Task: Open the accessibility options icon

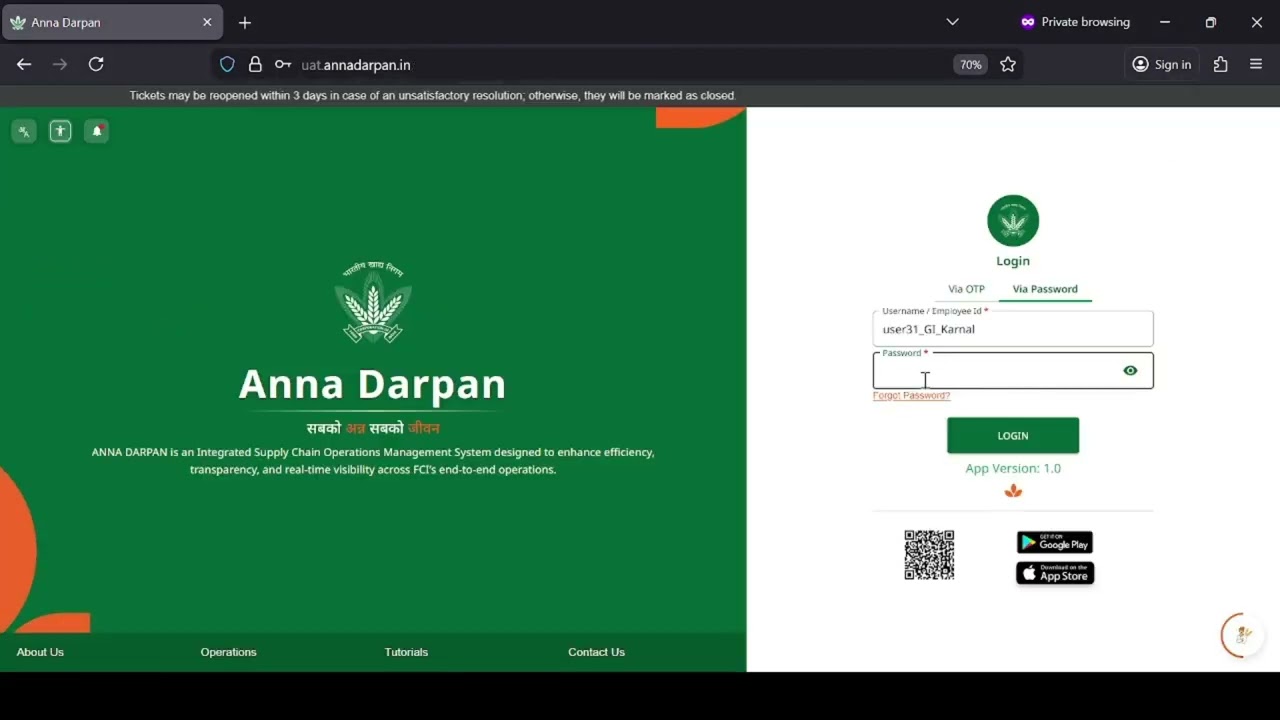Action: 60,131
